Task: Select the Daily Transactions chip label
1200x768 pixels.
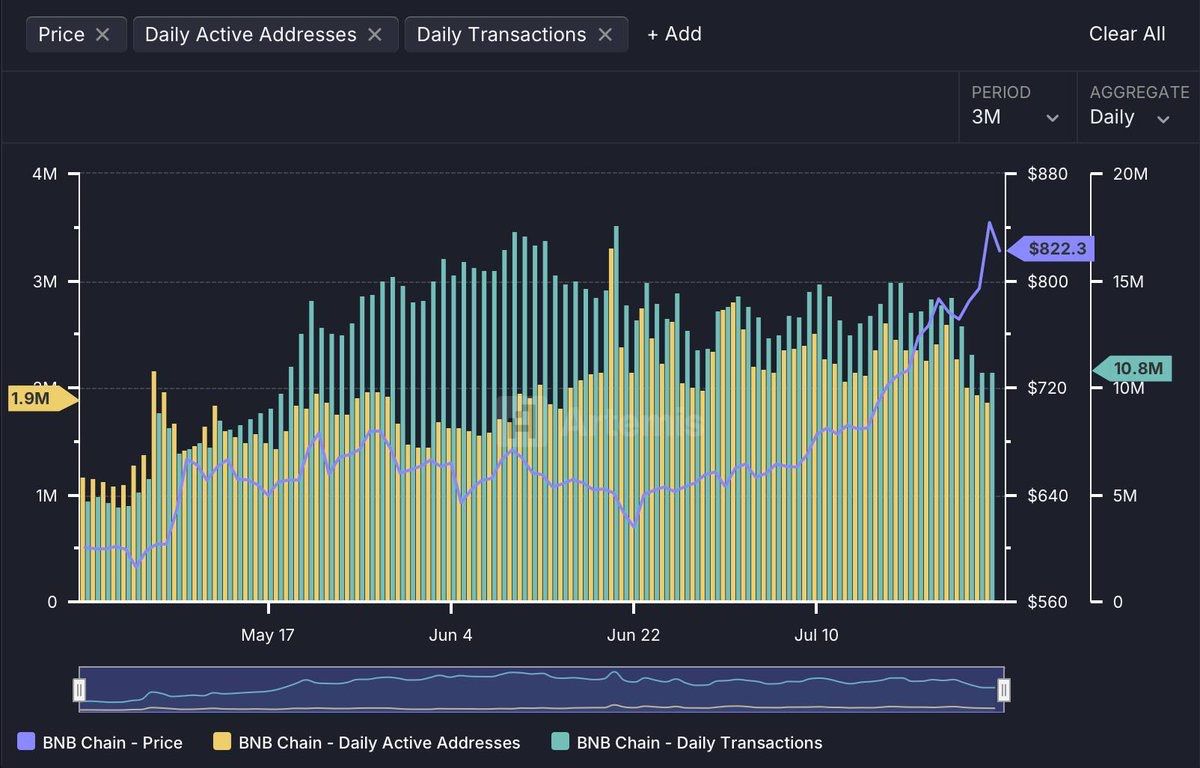Action: (x=501, y=34)
